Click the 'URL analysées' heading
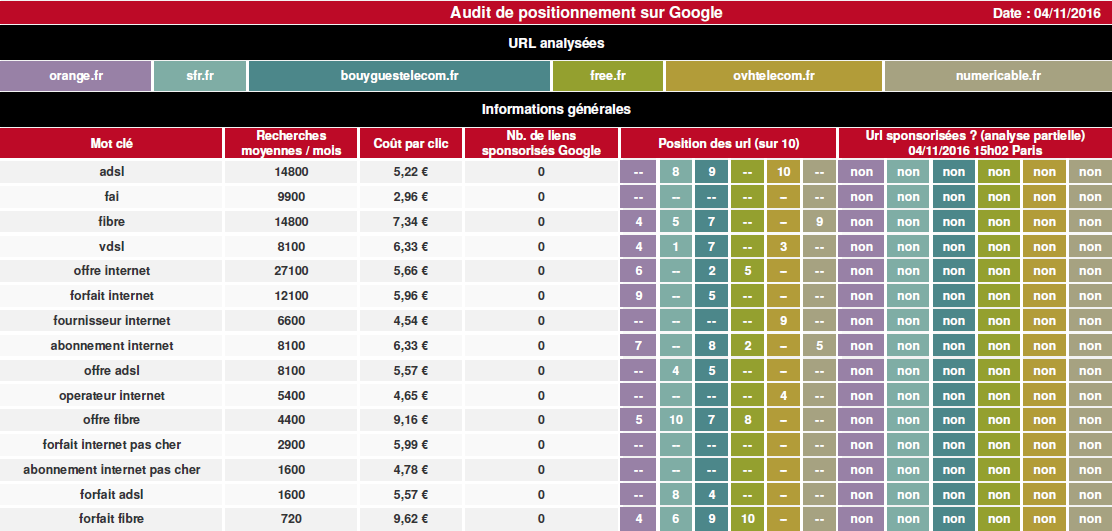This screenshot has width=1112, height=531. click(x=556, y=43)
